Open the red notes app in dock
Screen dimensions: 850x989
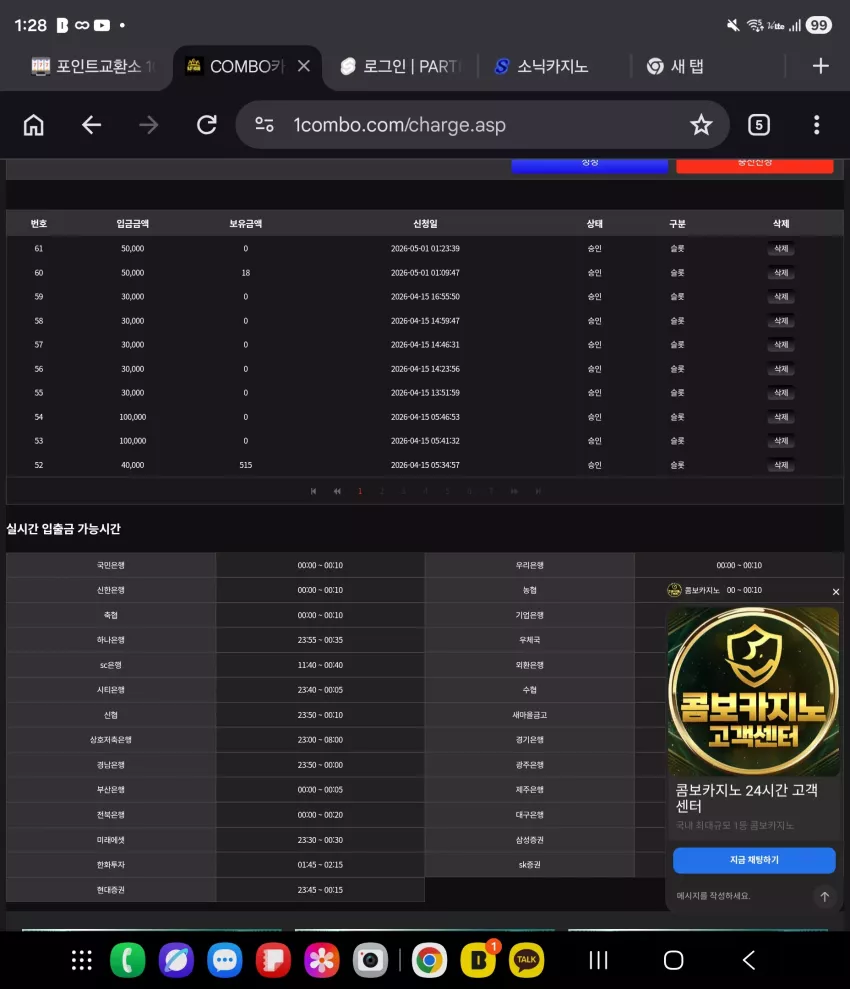[x=273, y=960]
